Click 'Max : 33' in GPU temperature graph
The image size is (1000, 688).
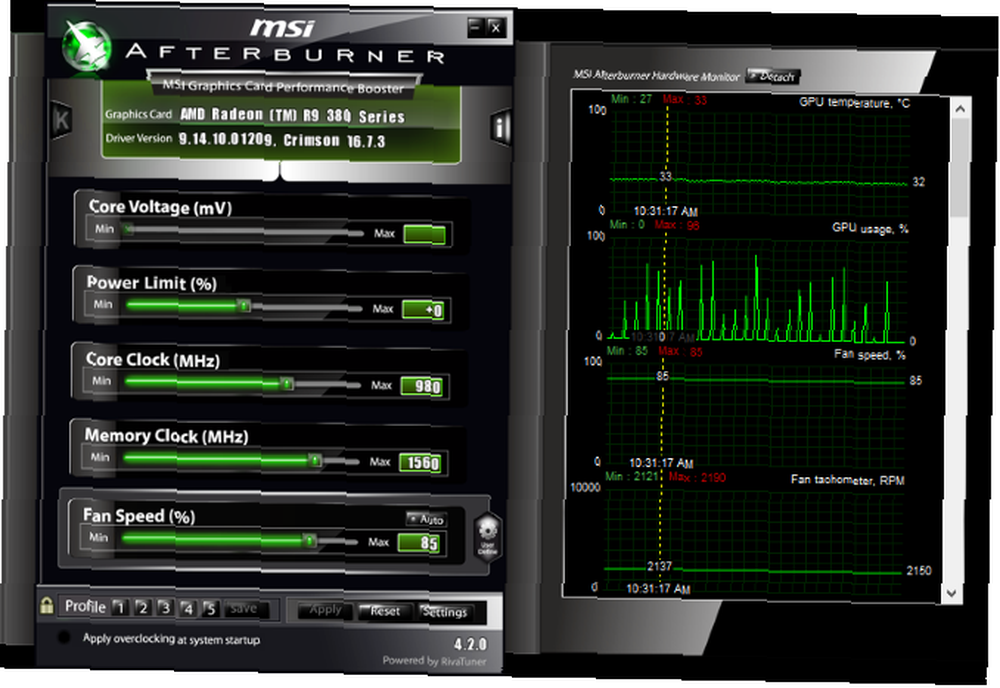point(684,99)
